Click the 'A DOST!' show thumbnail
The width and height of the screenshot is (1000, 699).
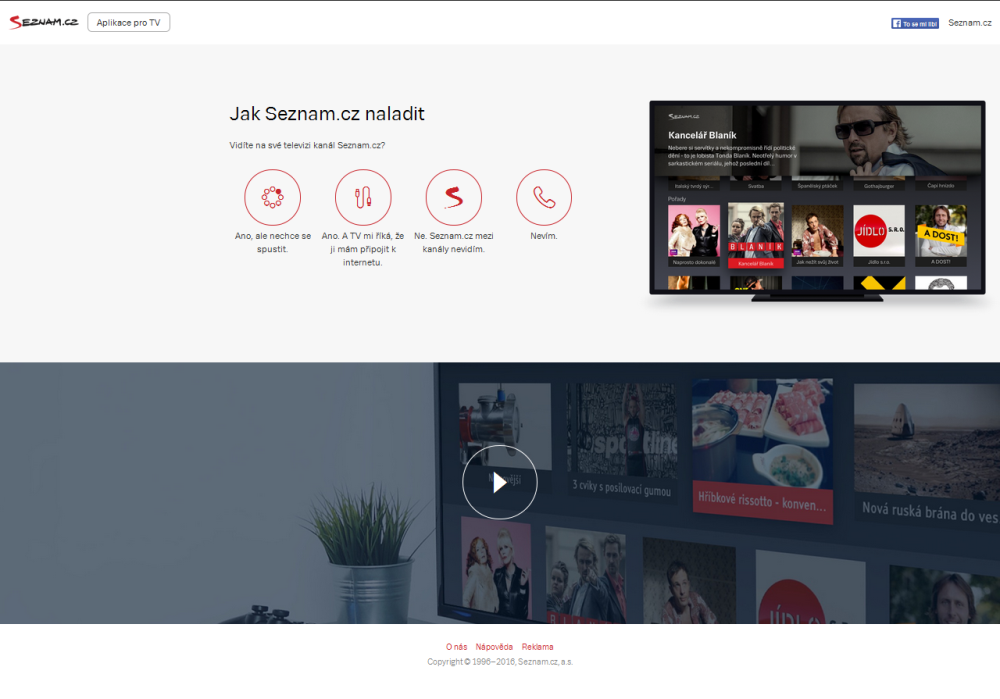point(940,230)
